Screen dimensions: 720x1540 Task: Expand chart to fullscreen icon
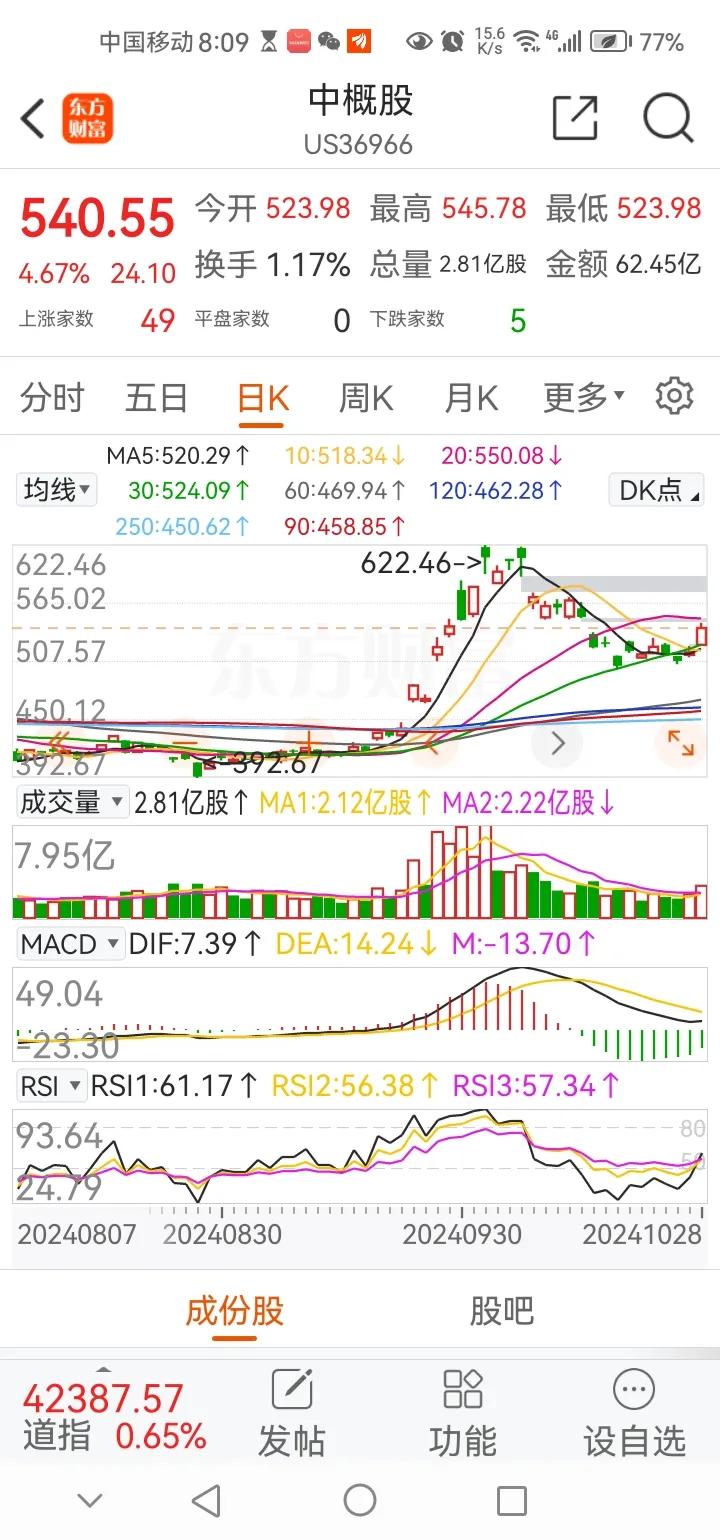click(x=680, y=742)
